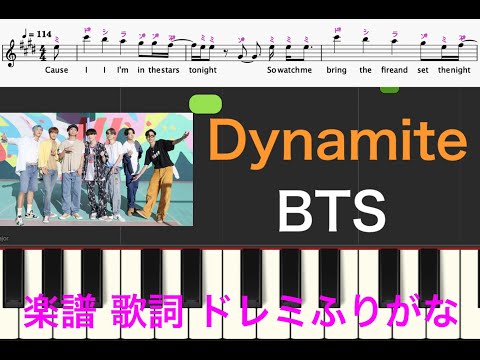Open the BTS group photo
Image resolution: width=480 pixels, height=360 pixels.
[96, 169]
